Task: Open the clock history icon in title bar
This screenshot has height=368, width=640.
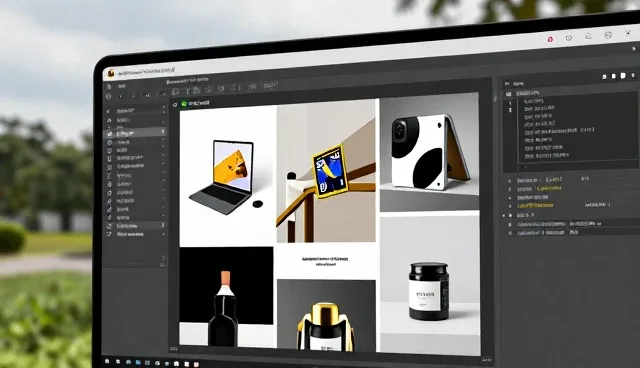Action: pyautogui.click(x=569, y=38)
